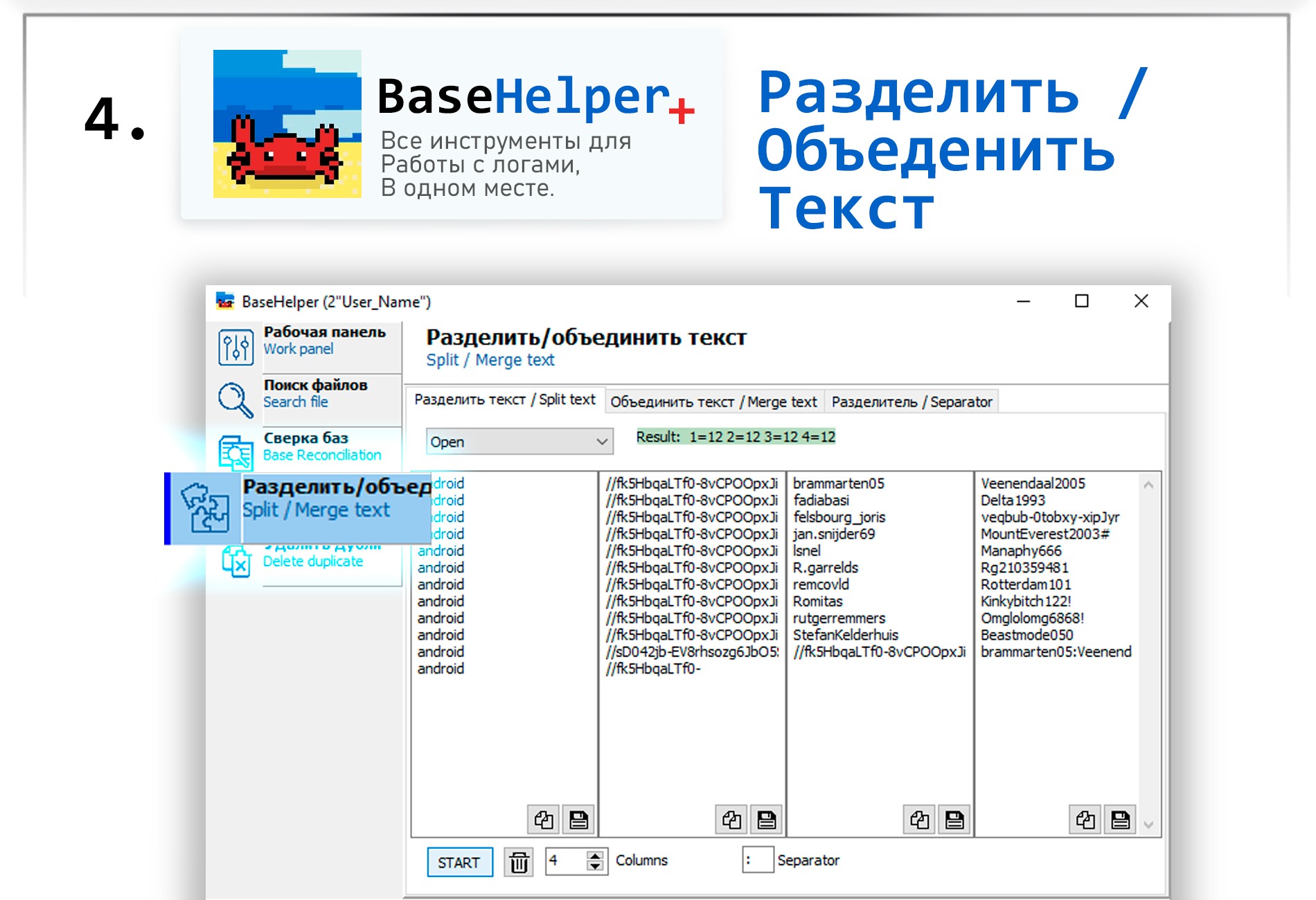The width and height of the screenshot is (1316, 900).
Task: Select the row 'StefanKelderhuis'
Action: pyautogui.click(x=846, y=635)
